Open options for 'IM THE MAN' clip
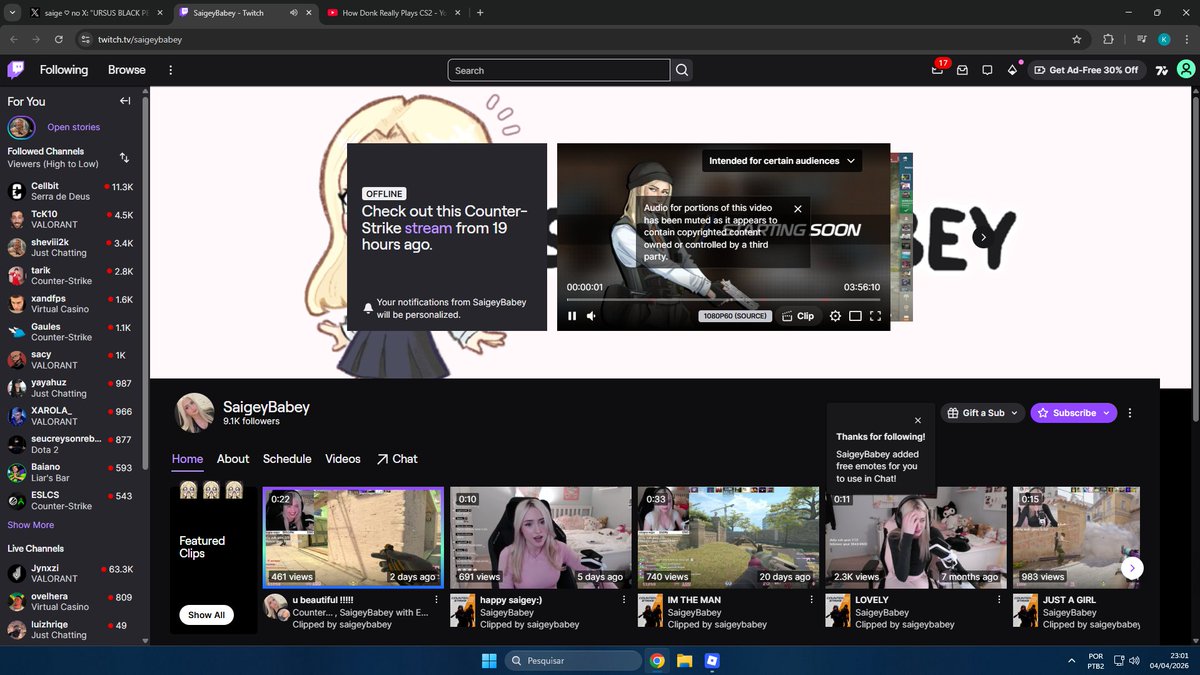This screenshot has width=1200, height=675. pyautogui.click(x=811, y=600)
